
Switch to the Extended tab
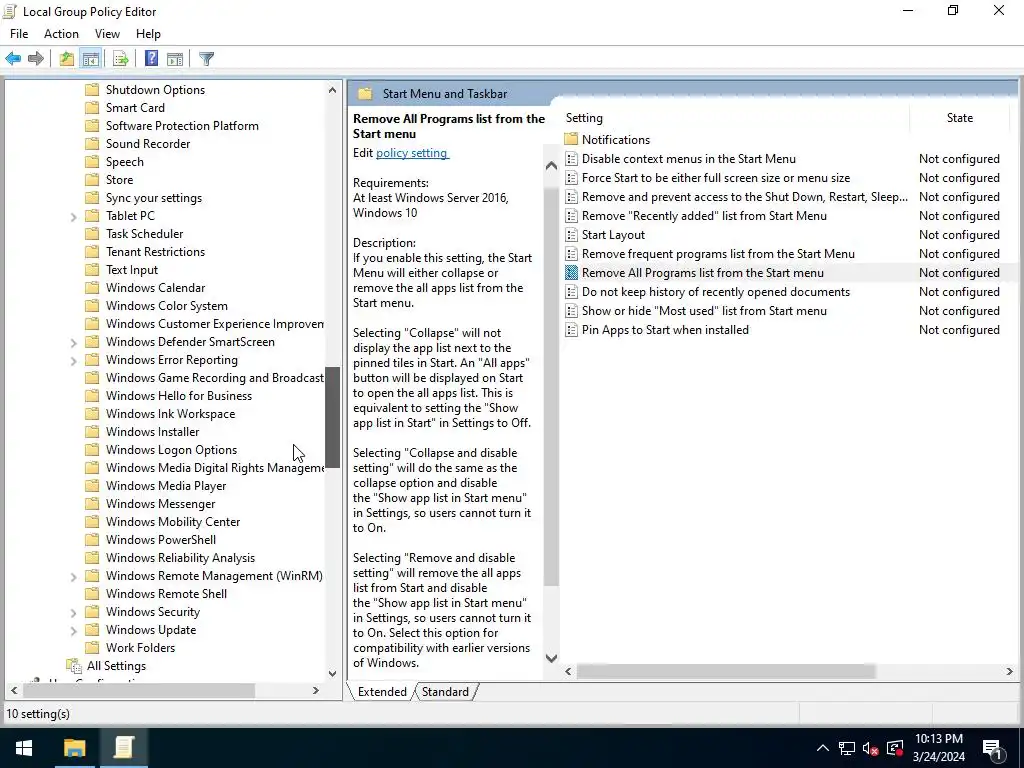coord(382,692)
